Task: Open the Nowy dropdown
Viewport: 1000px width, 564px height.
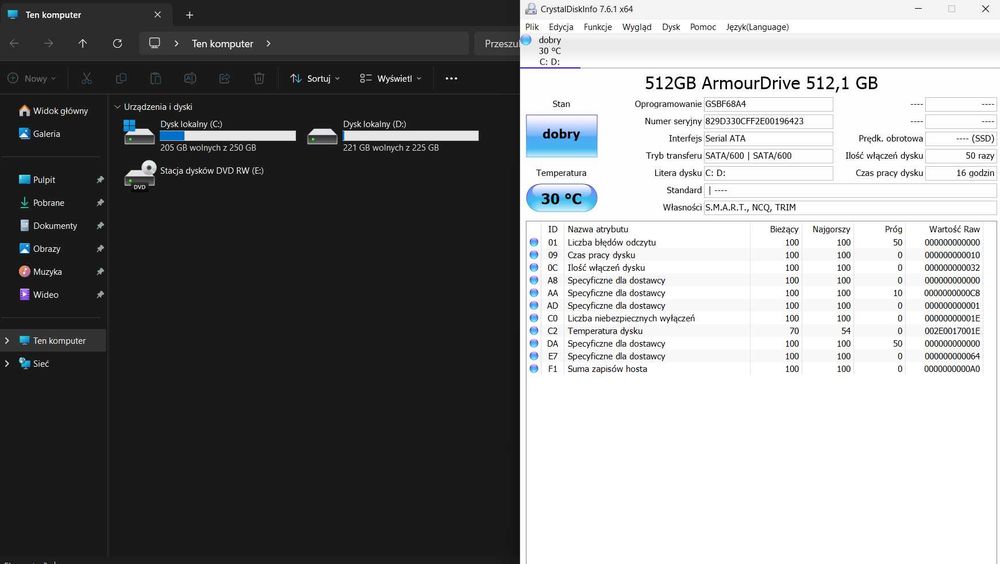Action: (x=32, y=78)
